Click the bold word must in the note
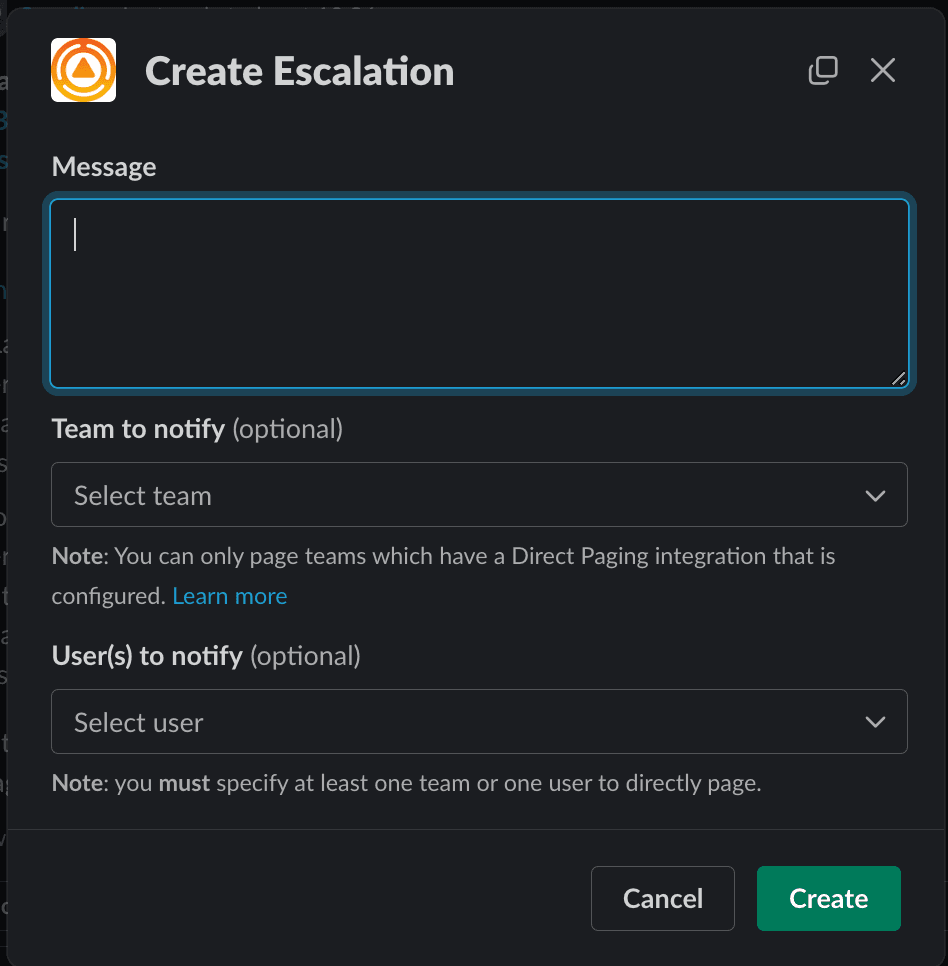 click(184, 783)
